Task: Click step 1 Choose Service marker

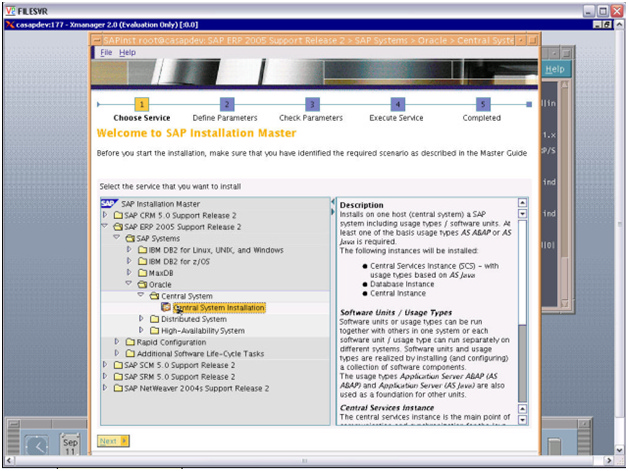Action: point(141,104)
